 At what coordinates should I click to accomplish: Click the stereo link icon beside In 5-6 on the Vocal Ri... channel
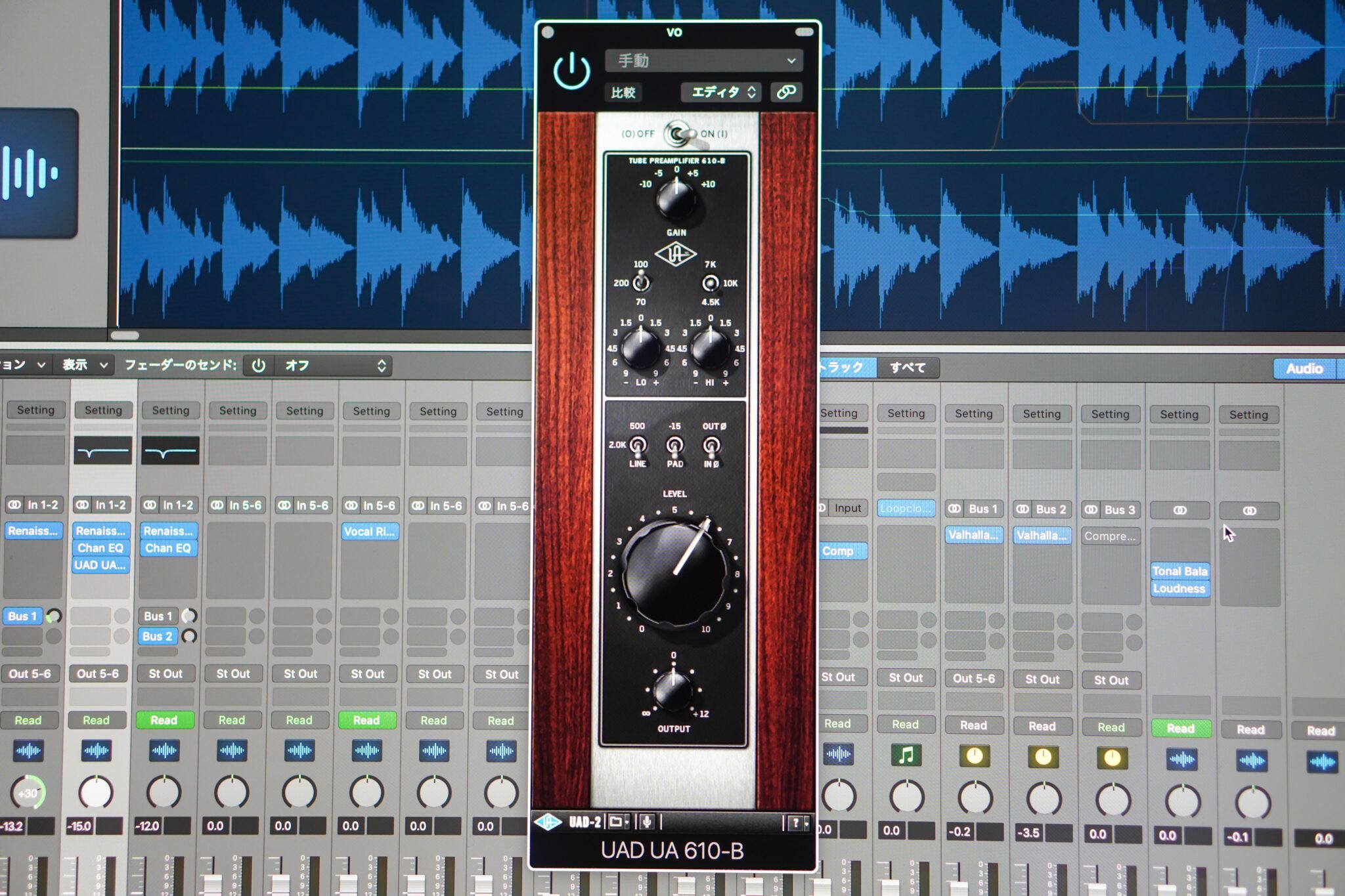click(351, 505)
